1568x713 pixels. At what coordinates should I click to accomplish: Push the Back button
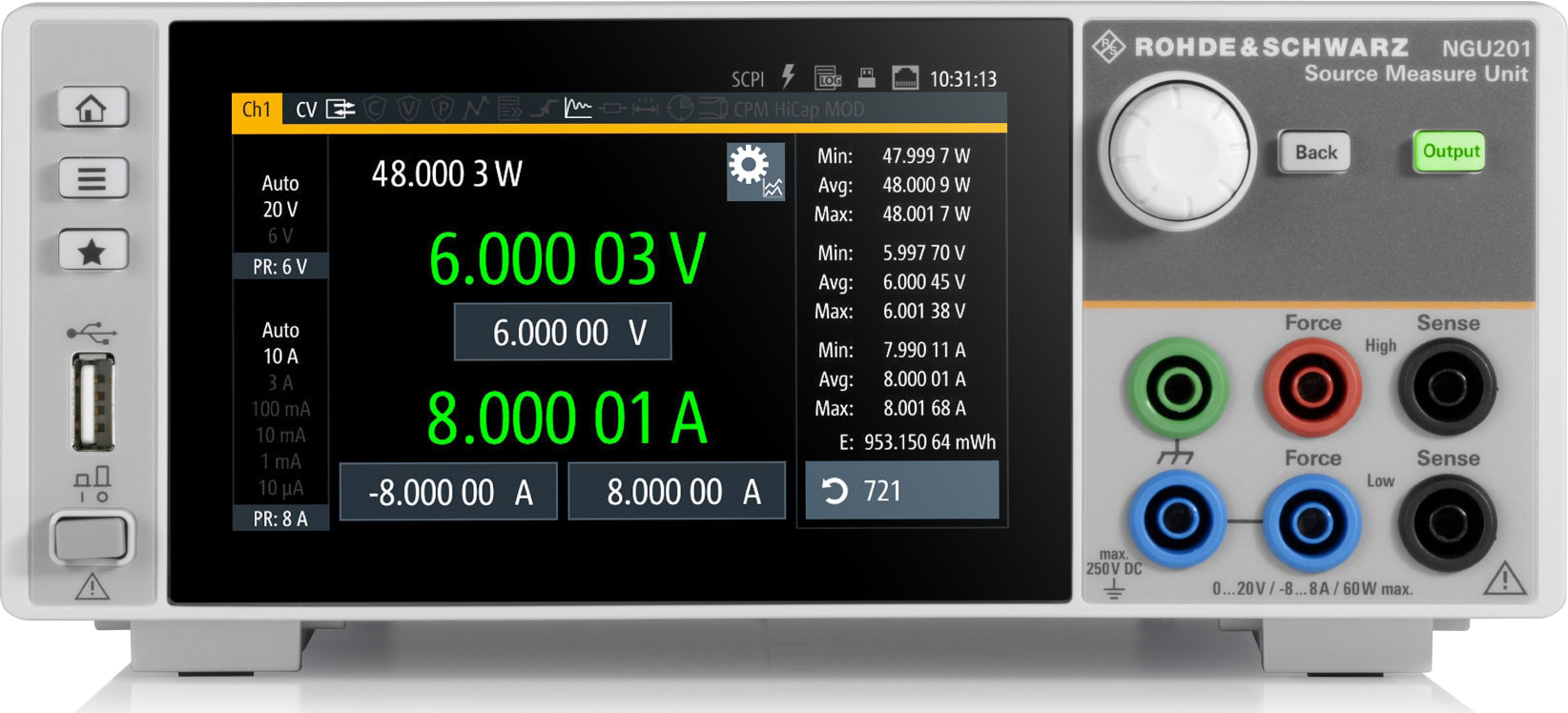click(1315, 153)
